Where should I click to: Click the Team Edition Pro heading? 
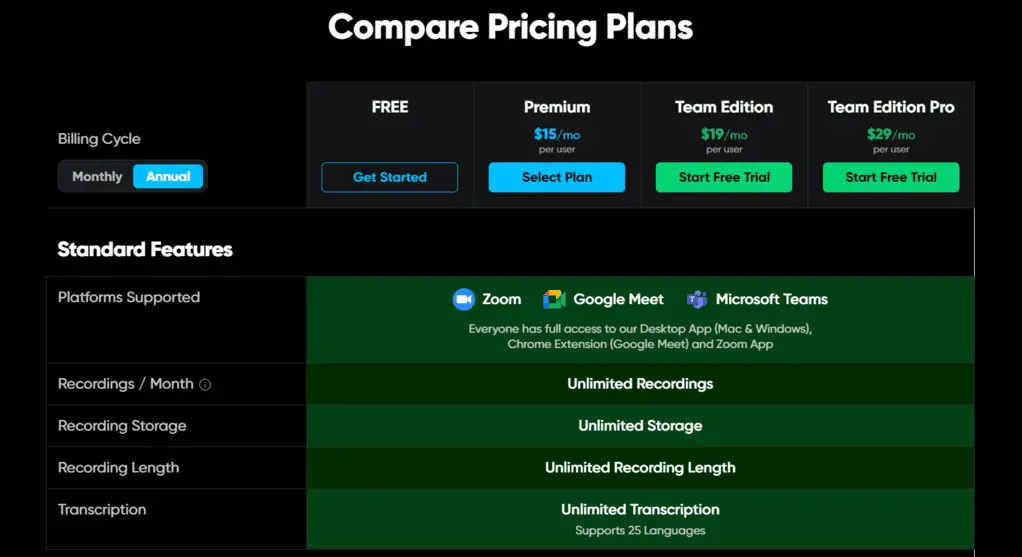(891, 107)
